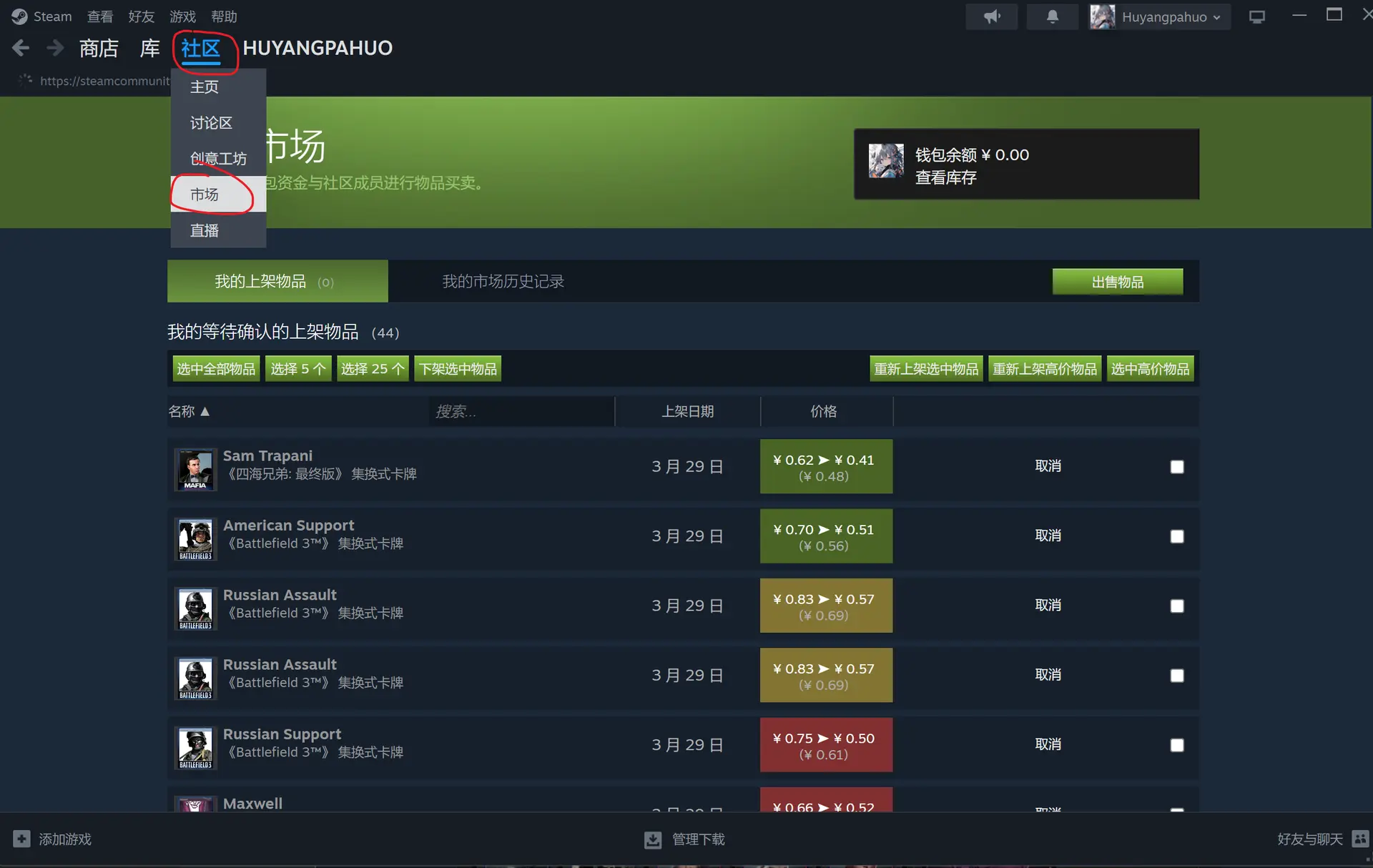The width and height of the screenshot is (1373, 868).
Task: Open the 游戏 menu
Action: (x=183, y=16)
